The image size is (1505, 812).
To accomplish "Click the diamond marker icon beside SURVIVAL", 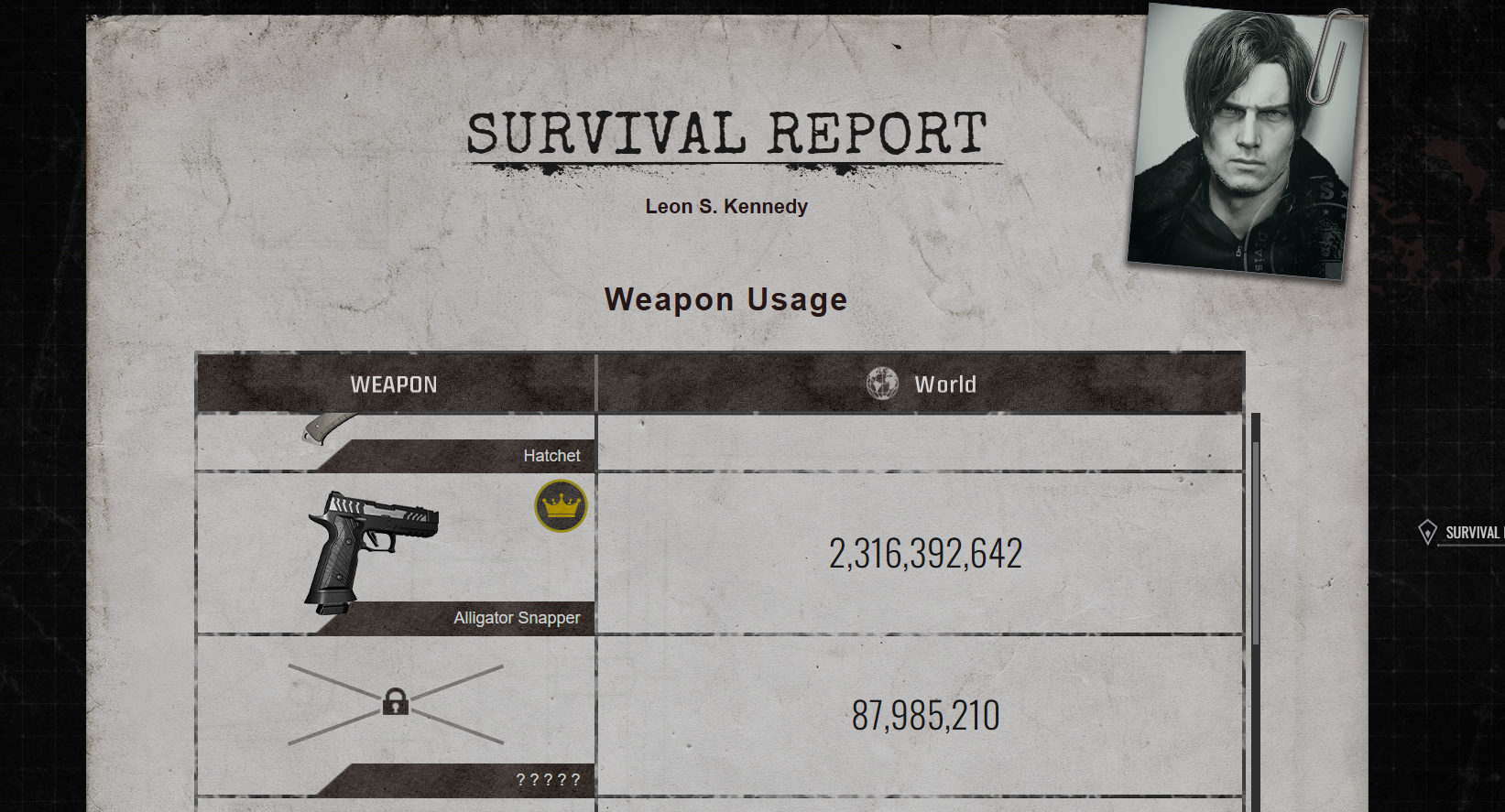I will click(x=1427, y=532).
